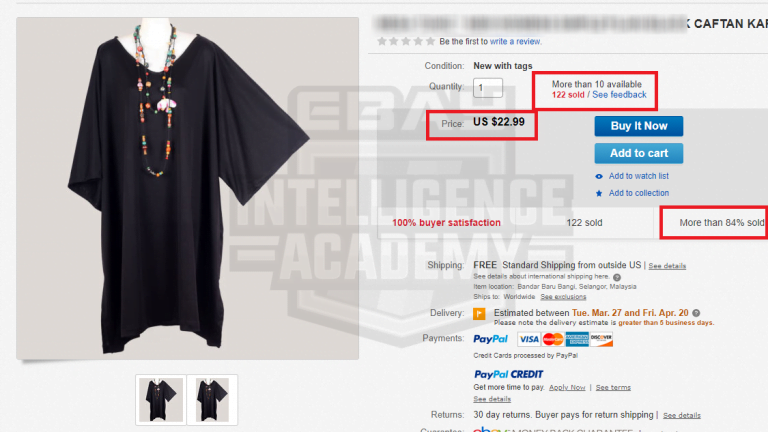The height and width of the screenshot is (432, 768).
Task: Click the star icon beside Add to collection
Action: click(599, 193)
